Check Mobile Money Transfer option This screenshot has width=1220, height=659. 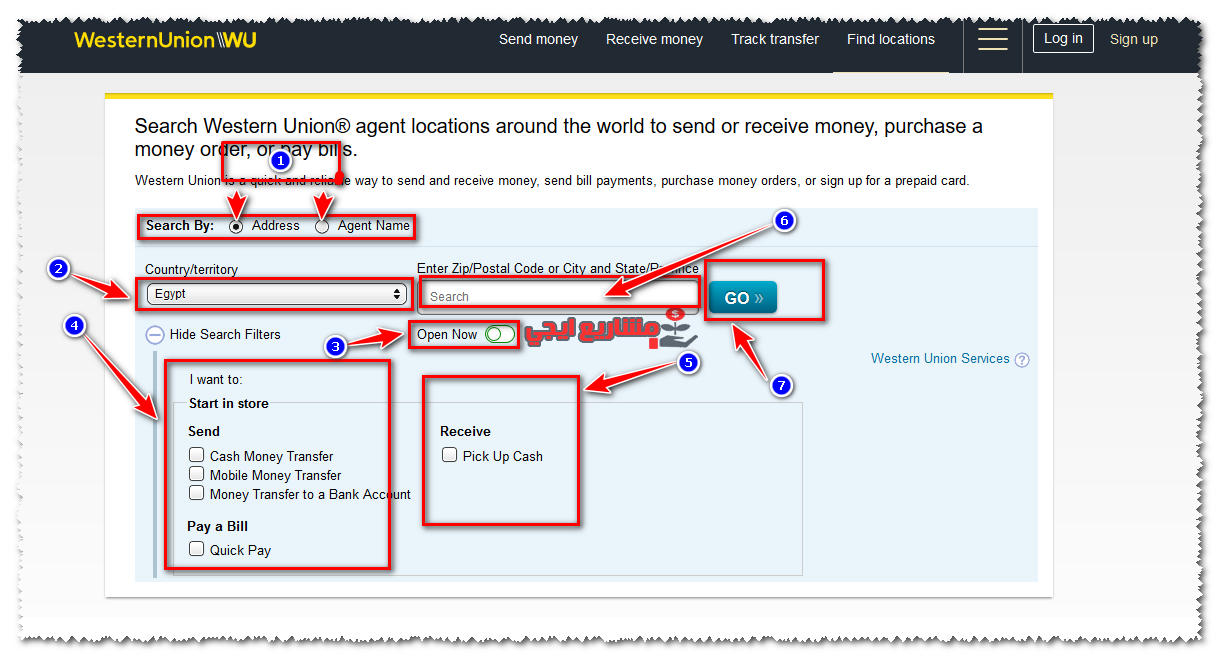pyautogui.click(x=197, y=474)
